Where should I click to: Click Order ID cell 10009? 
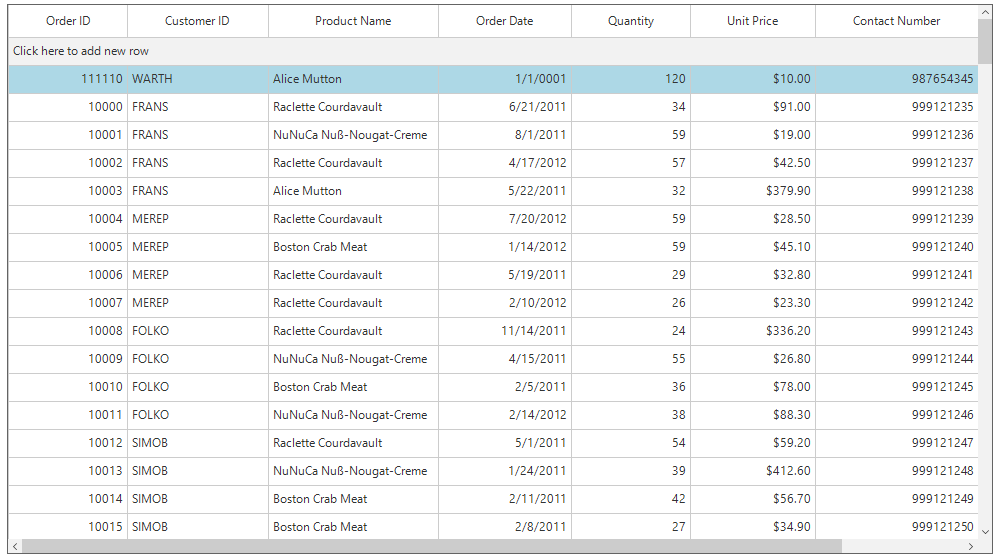pyautogui.click(x=68, y=359)
